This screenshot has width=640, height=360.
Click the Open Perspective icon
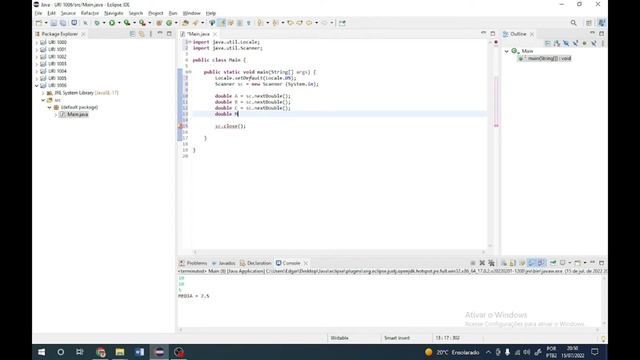pyautogui.click(x=589, y=23)
